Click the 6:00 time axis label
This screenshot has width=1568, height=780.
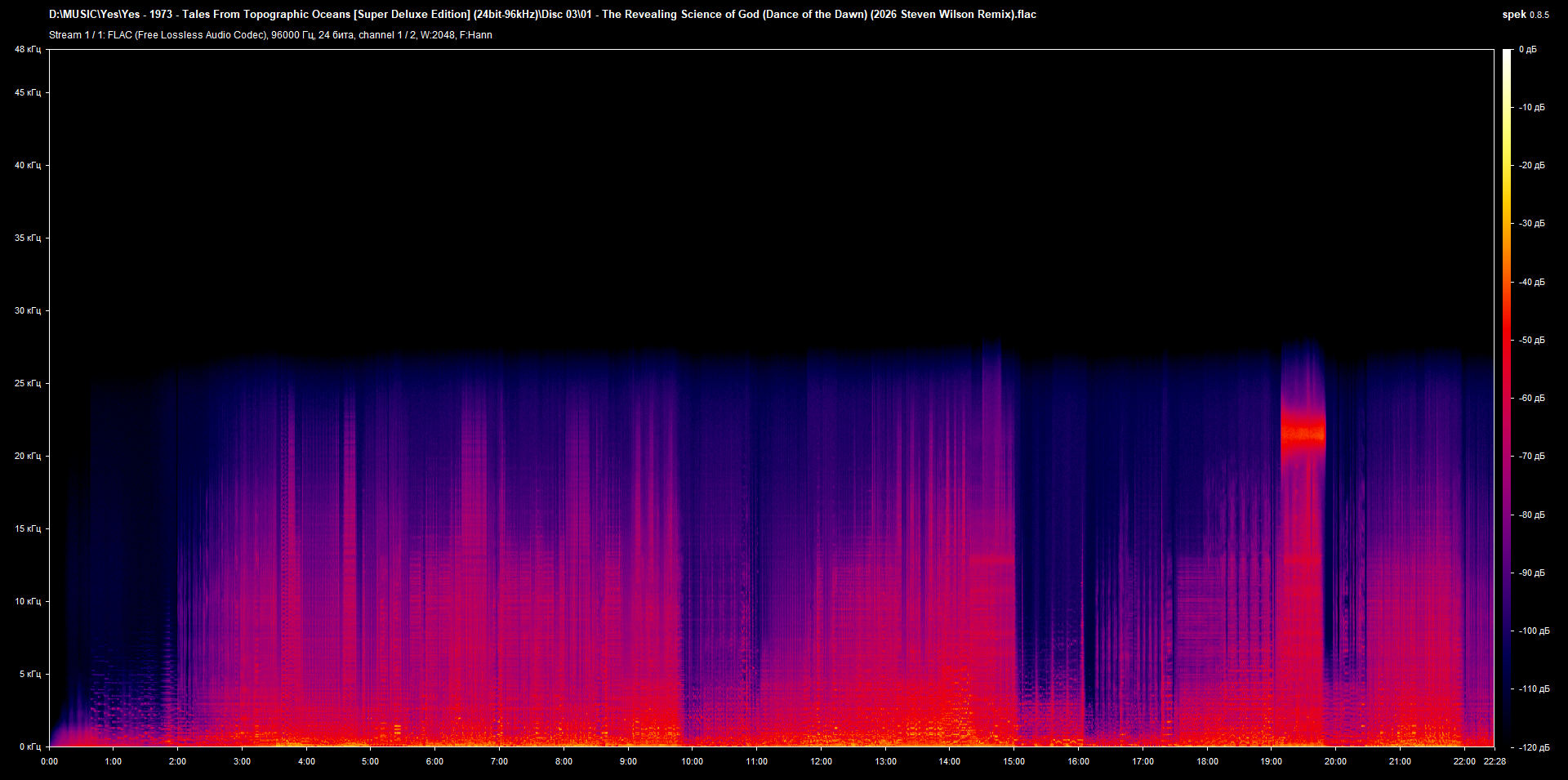(x=434, y=762)
